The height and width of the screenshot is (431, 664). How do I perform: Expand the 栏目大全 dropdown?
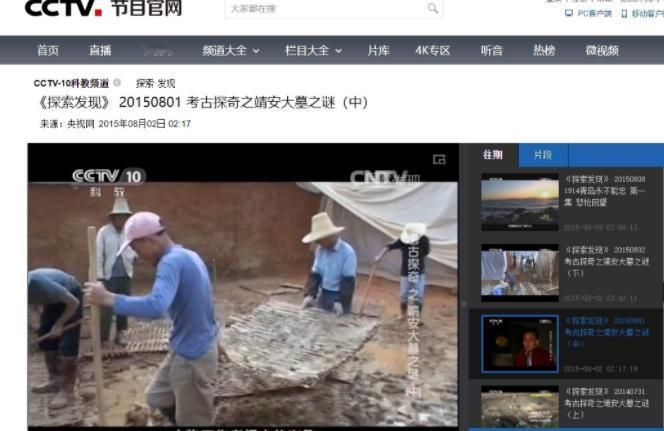pyautogui.click(x=313, y=50)
